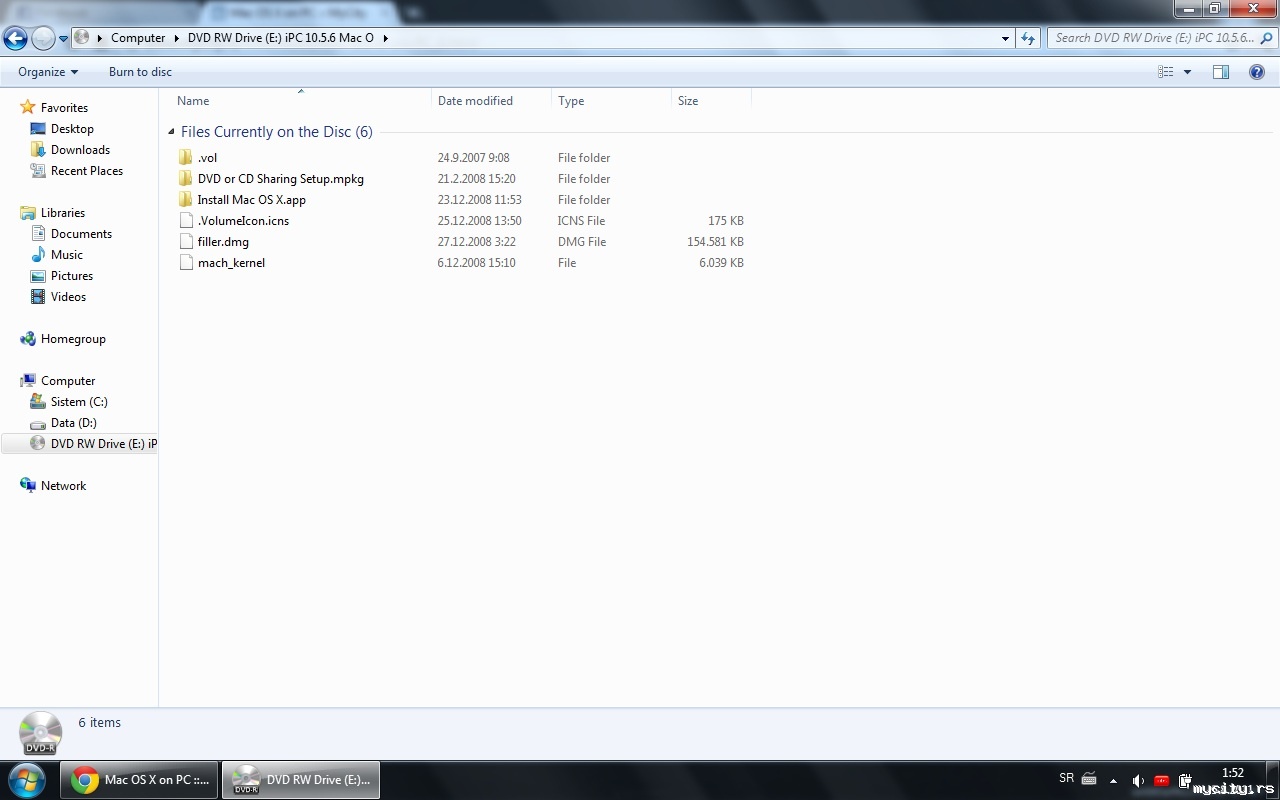Toggle the preview pane
The image size is (1280, 800).
click(x=1221, y=72)
